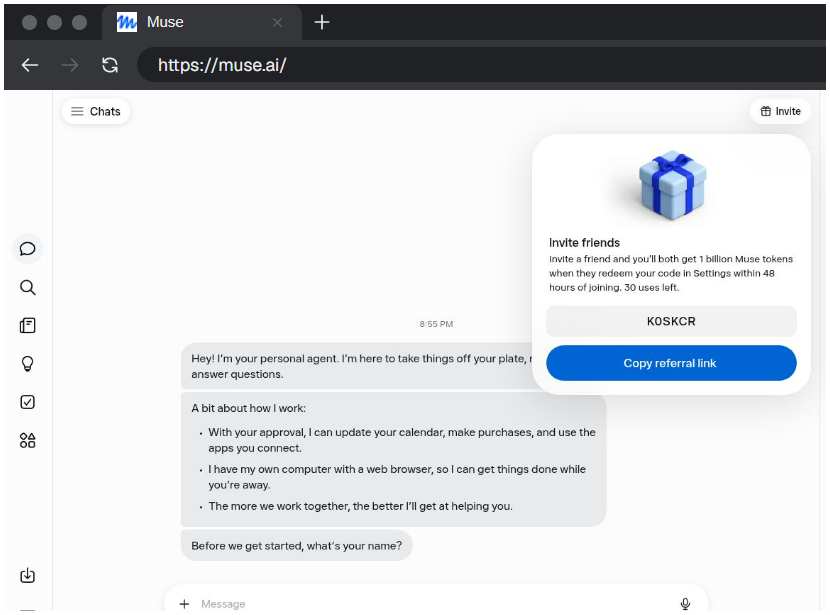Screen dimensions: 830x615
Task: Click the plus attach icon in message box
Action: pyautogui.click(x=184, y=604)
